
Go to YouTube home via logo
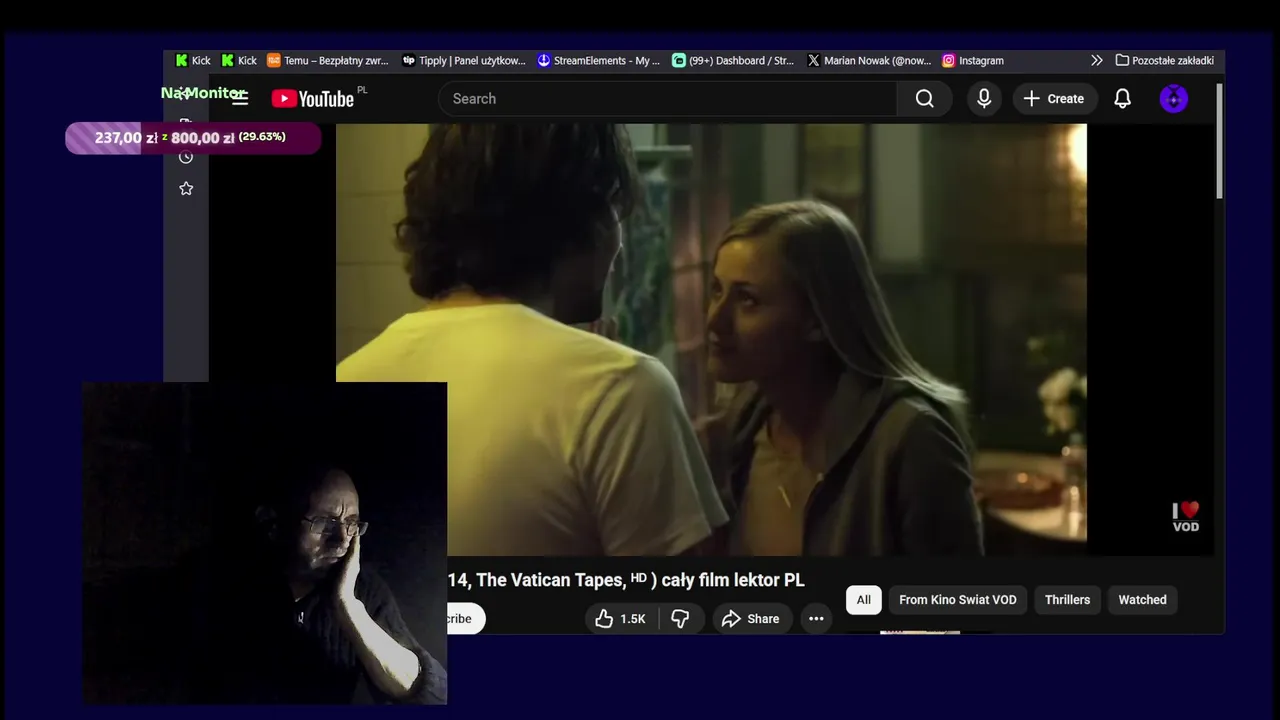[x=313, y=98]
